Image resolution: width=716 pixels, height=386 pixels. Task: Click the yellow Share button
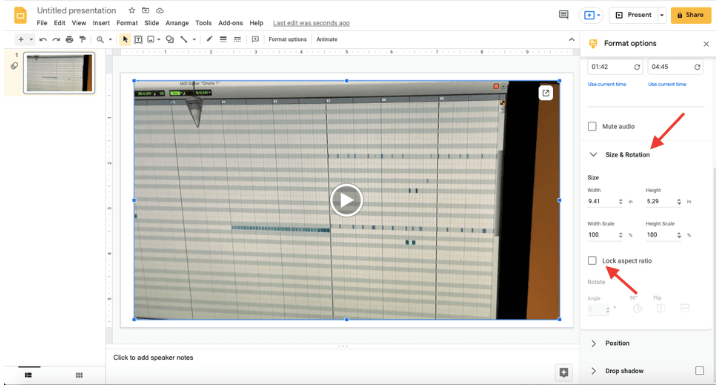pyautogui.click(x=691, y=15)
